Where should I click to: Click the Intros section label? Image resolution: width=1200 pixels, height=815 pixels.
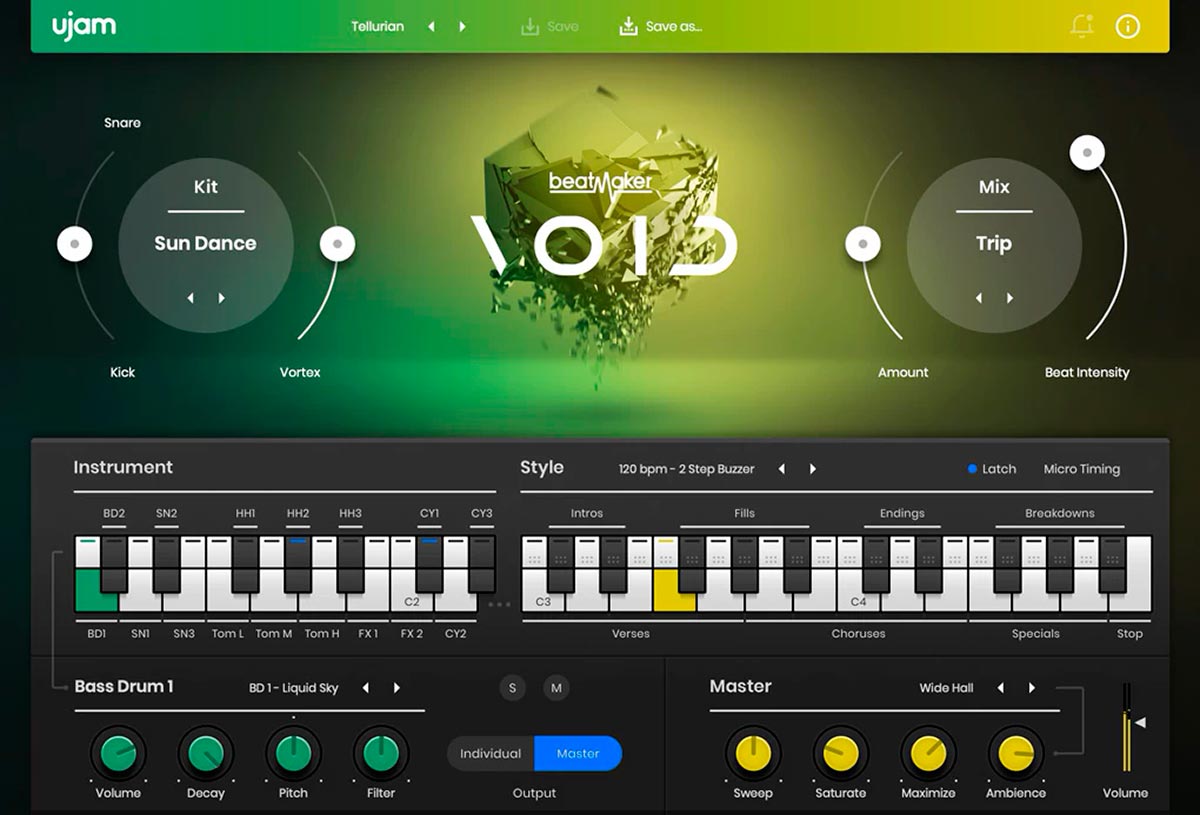coord(587,513)
